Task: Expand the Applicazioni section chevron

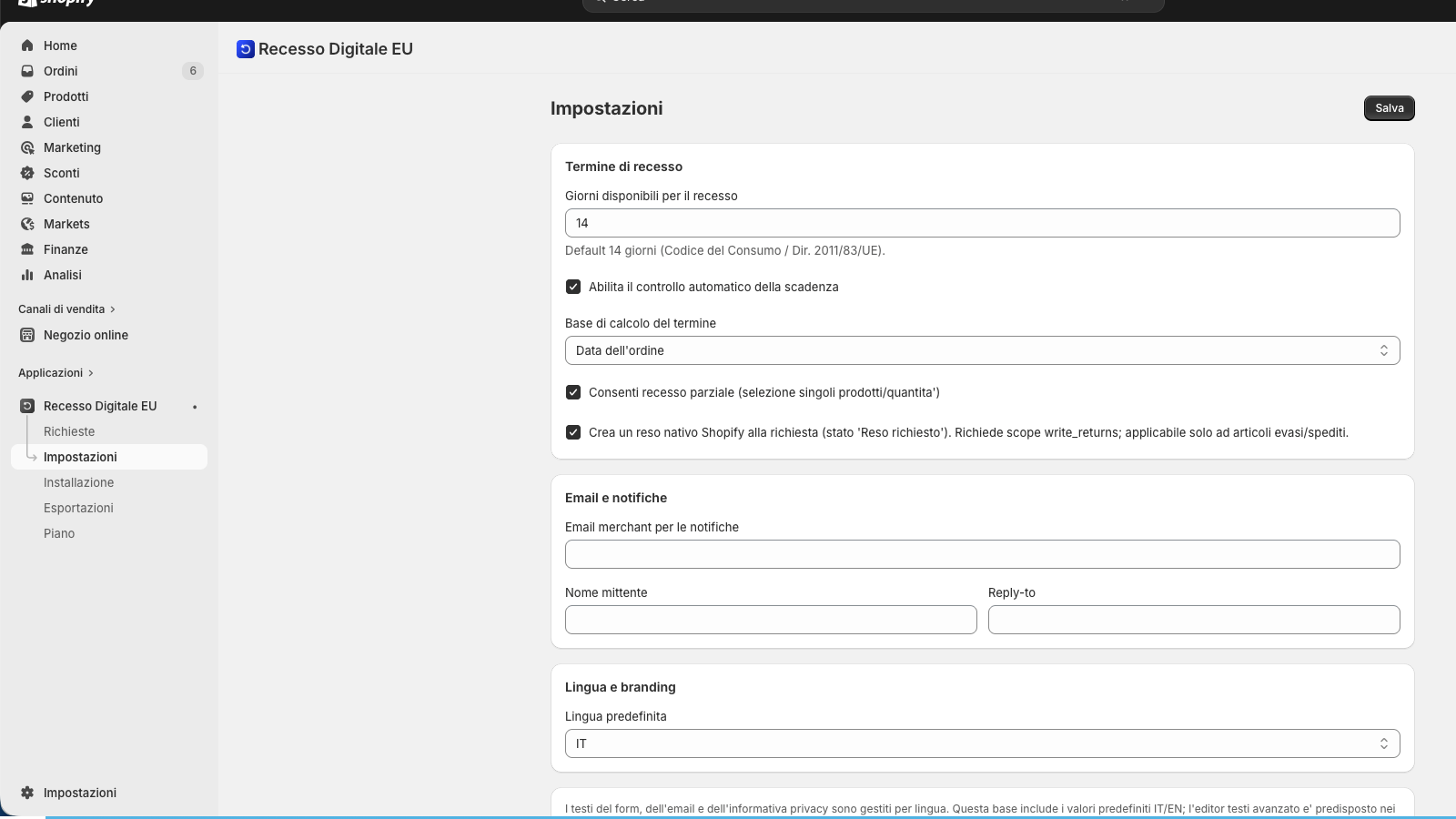Action: [91, 373]
